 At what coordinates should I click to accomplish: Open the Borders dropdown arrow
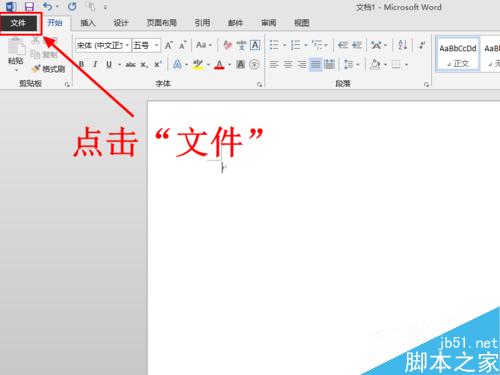pos(406,65)
